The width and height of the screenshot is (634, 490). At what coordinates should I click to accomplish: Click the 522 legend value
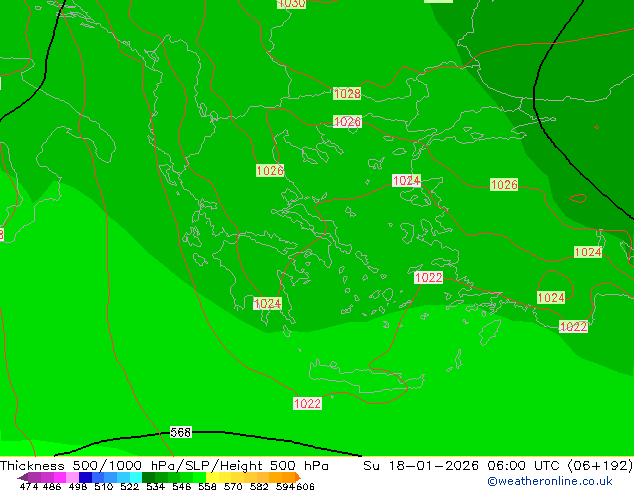(129, 486)
